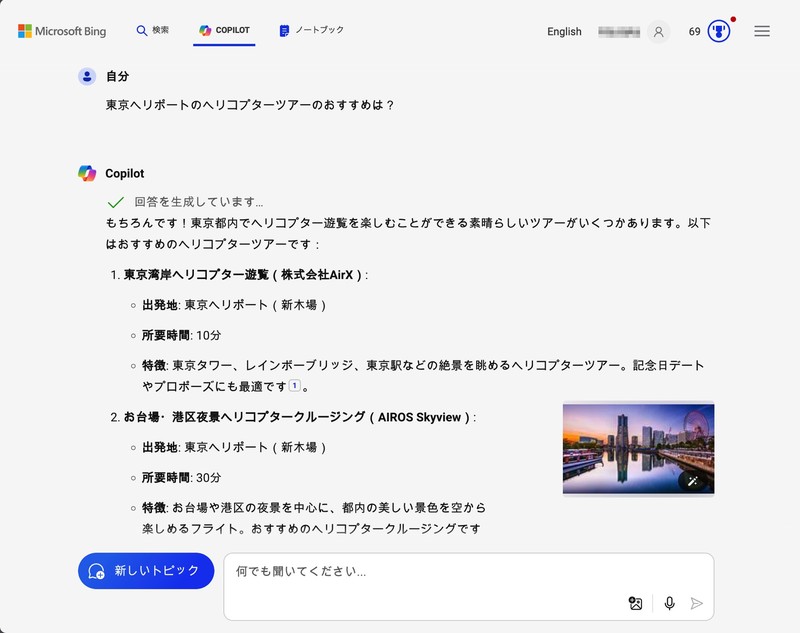Click the 自分 name label

pyautogui.click(x=117, y=77)
